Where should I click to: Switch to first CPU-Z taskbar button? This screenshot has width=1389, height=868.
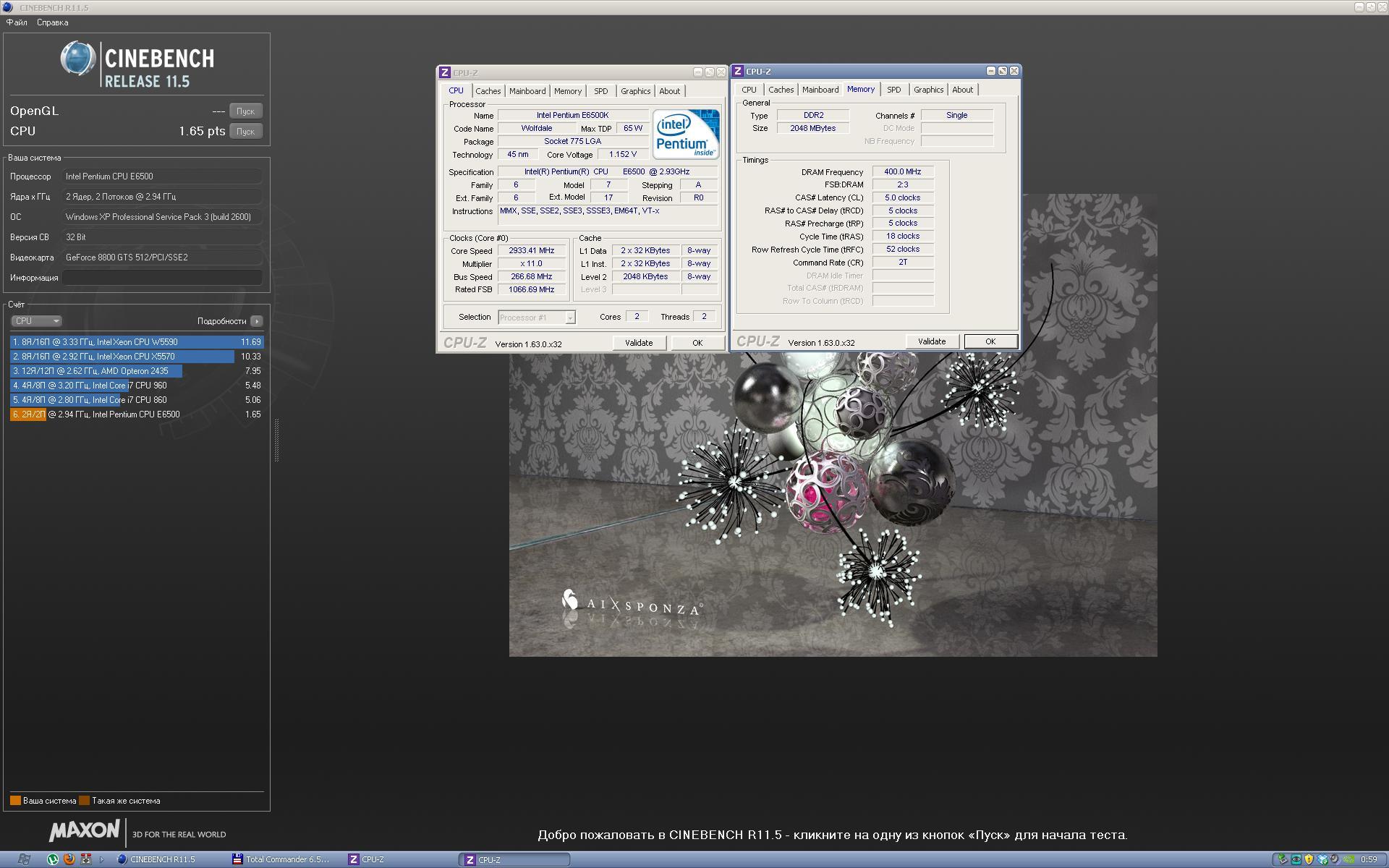tap(399, 859)
